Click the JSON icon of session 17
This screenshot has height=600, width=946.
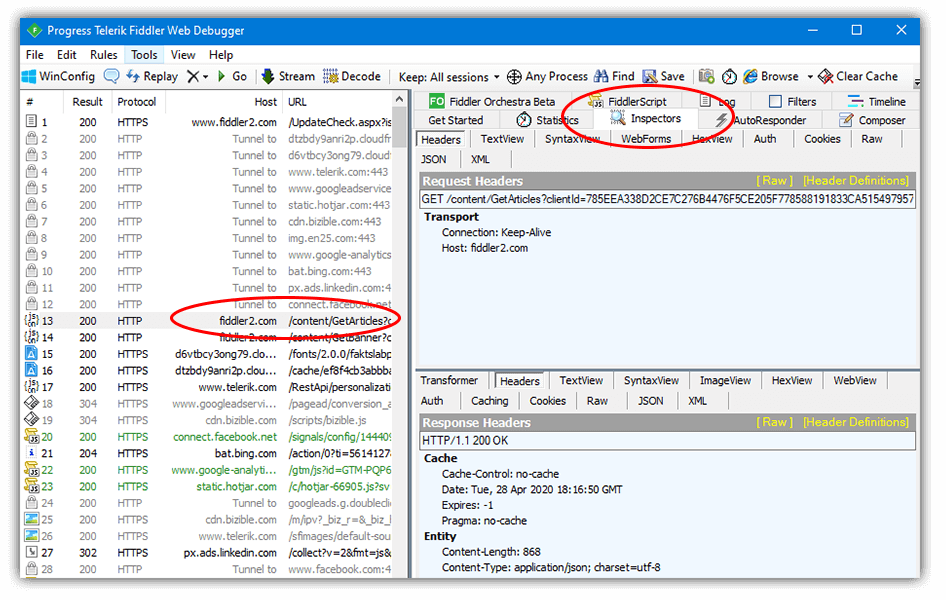click(x=31, y=387)
